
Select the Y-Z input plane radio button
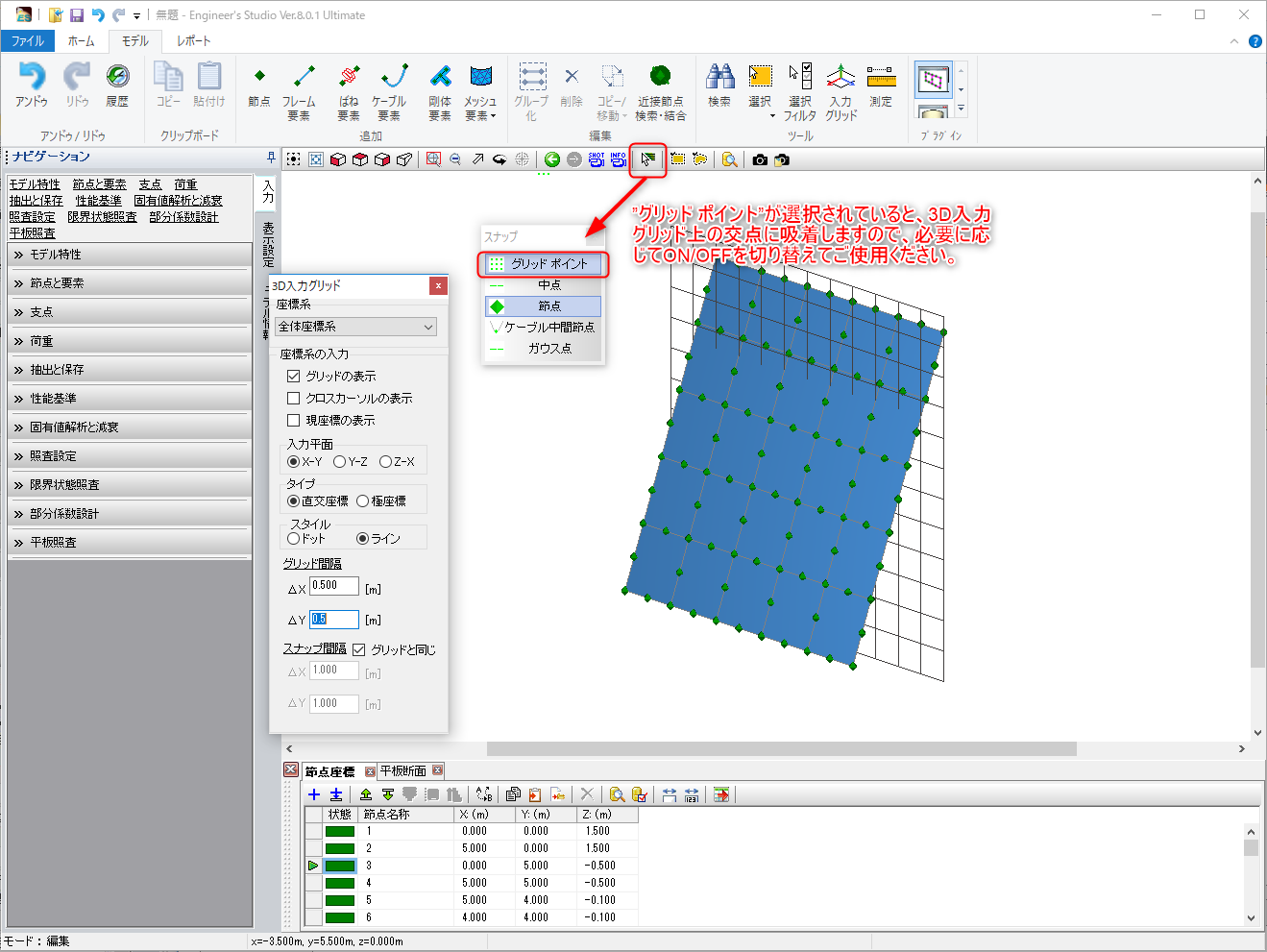[x=340, y=462]
